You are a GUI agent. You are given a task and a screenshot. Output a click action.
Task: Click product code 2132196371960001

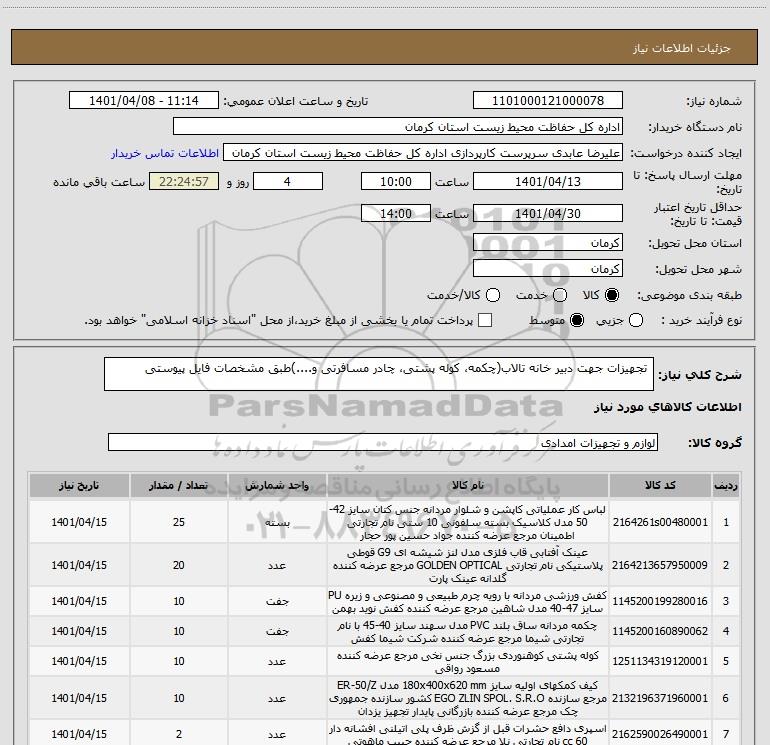pos(660,698)
